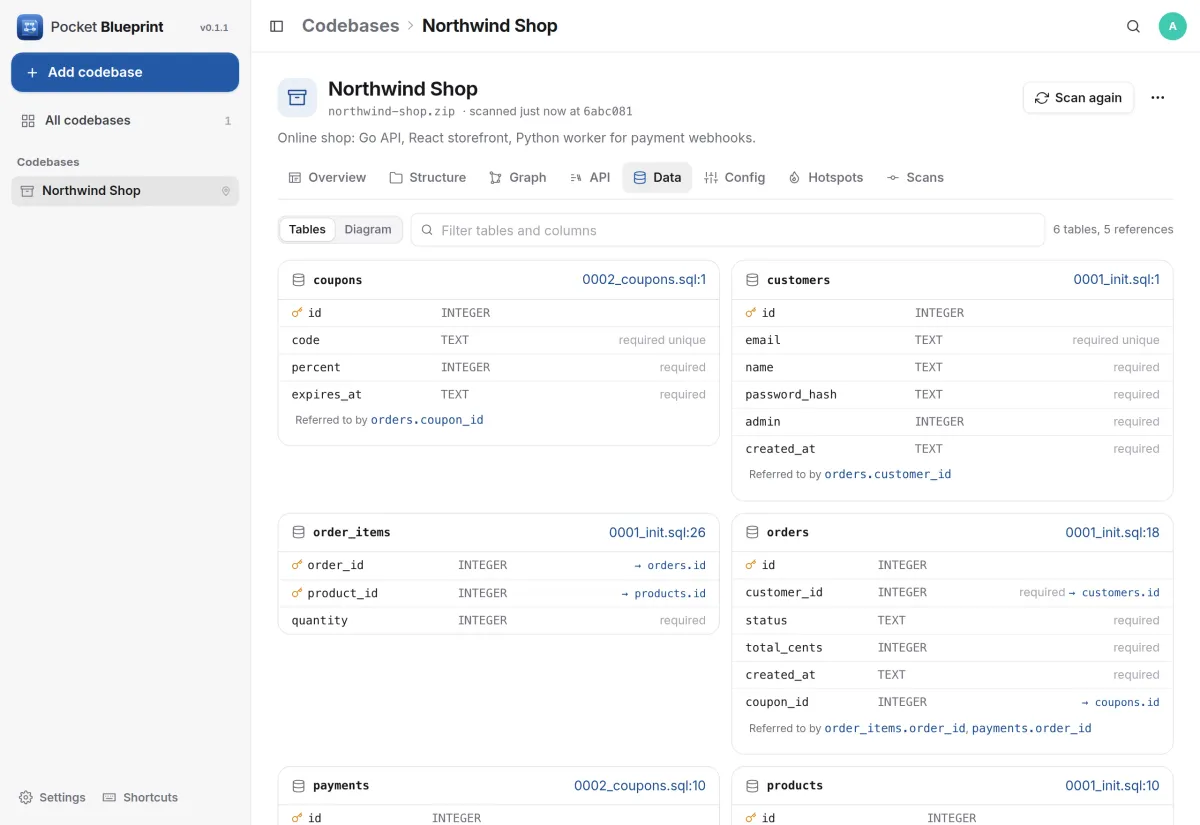Image resolution: width=1200 pixels, height=825 pixels.
Task: Open 0002_coupons.sql:10 source link
Action: coord(640,786)
